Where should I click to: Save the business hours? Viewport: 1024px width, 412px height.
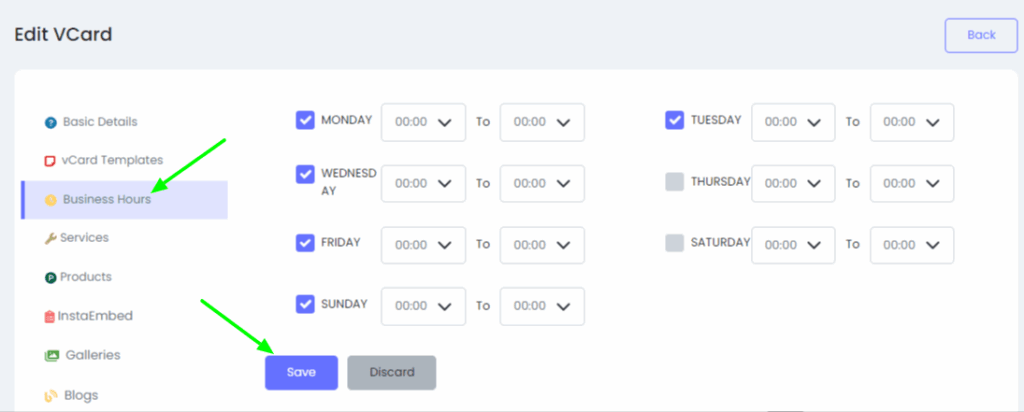click(x=301, y=373)
